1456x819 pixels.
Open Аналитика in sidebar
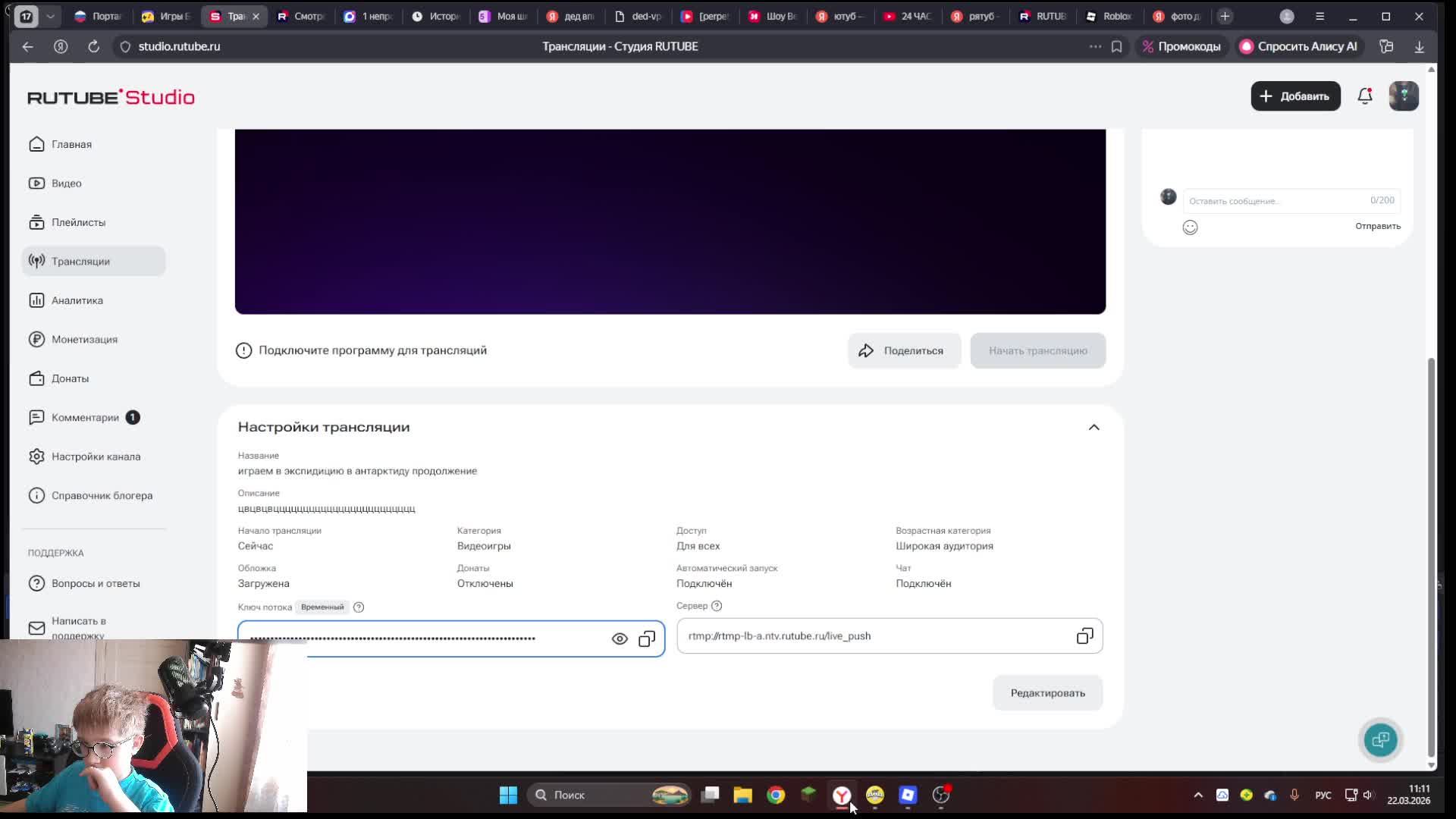(77, 300)
